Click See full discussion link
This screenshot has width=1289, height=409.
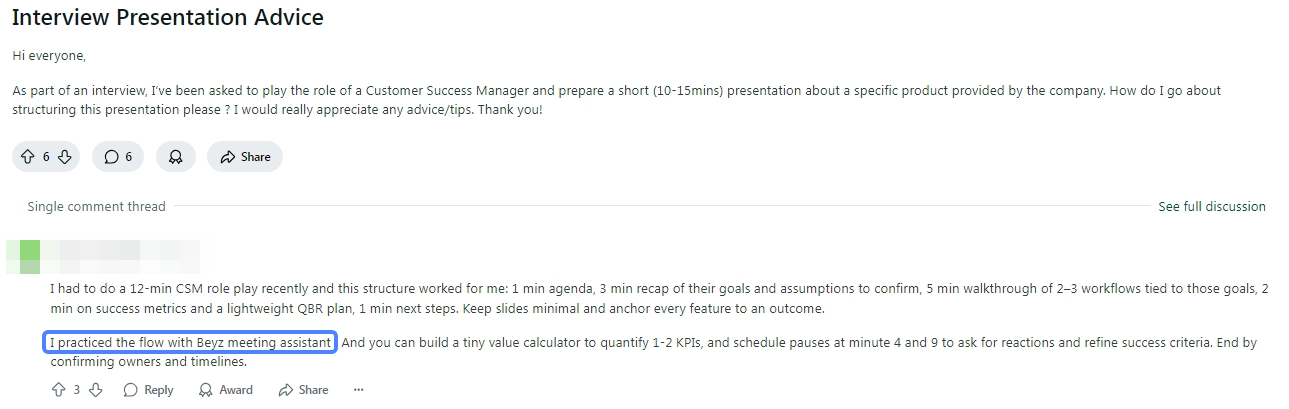click(1211, 207)
